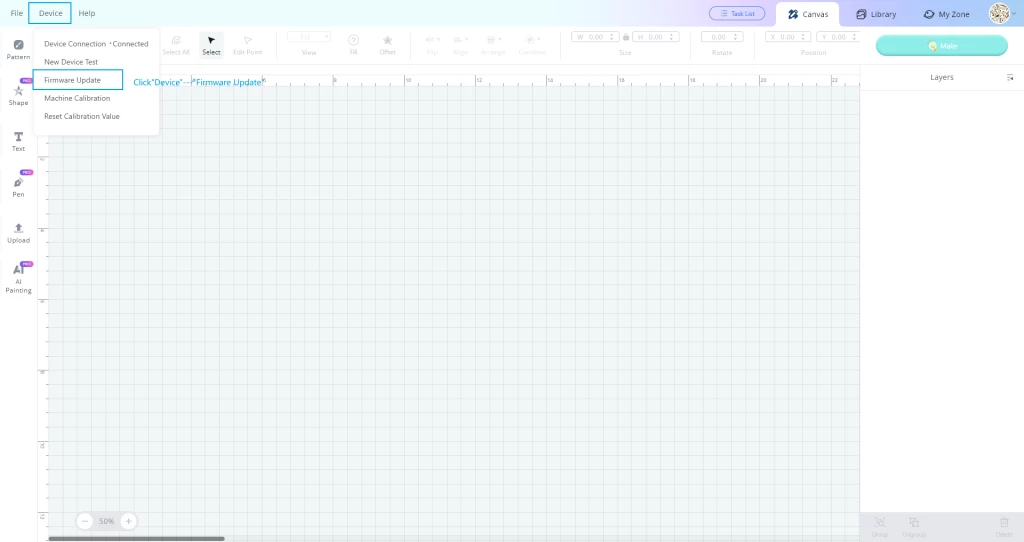This screenshot has width=1024, height=542.
Task: Click the Offset tool icon
Action: (387, 45)
